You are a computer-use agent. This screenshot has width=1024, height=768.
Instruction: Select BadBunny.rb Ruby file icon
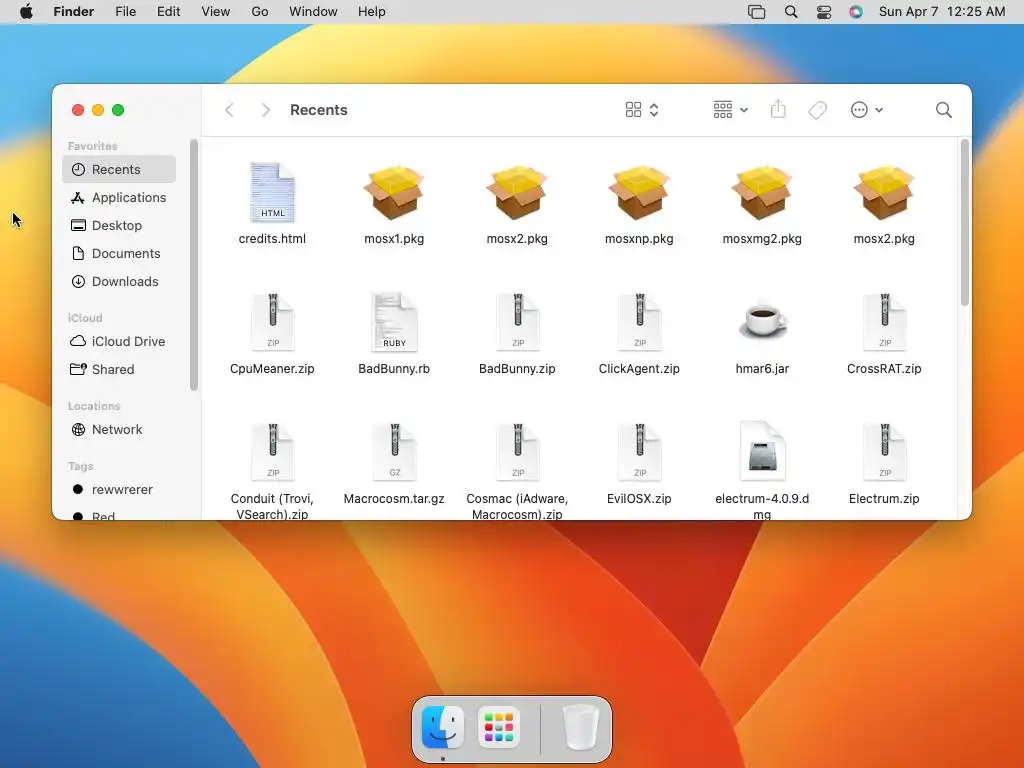pyautogui.click(x=394, y=323)
